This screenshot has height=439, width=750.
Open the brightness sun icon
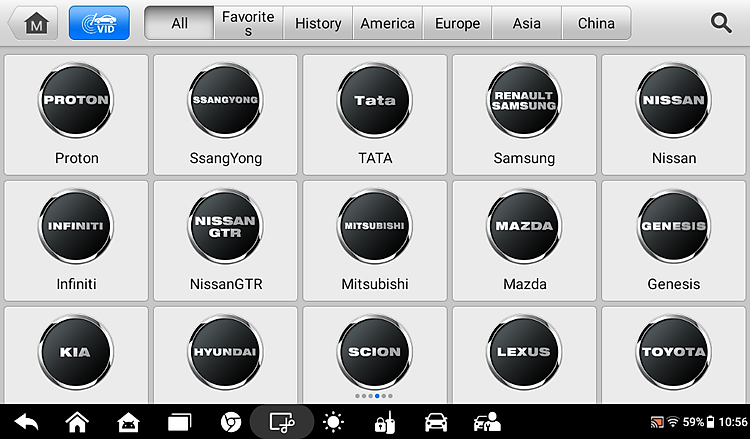coord(333,422)
